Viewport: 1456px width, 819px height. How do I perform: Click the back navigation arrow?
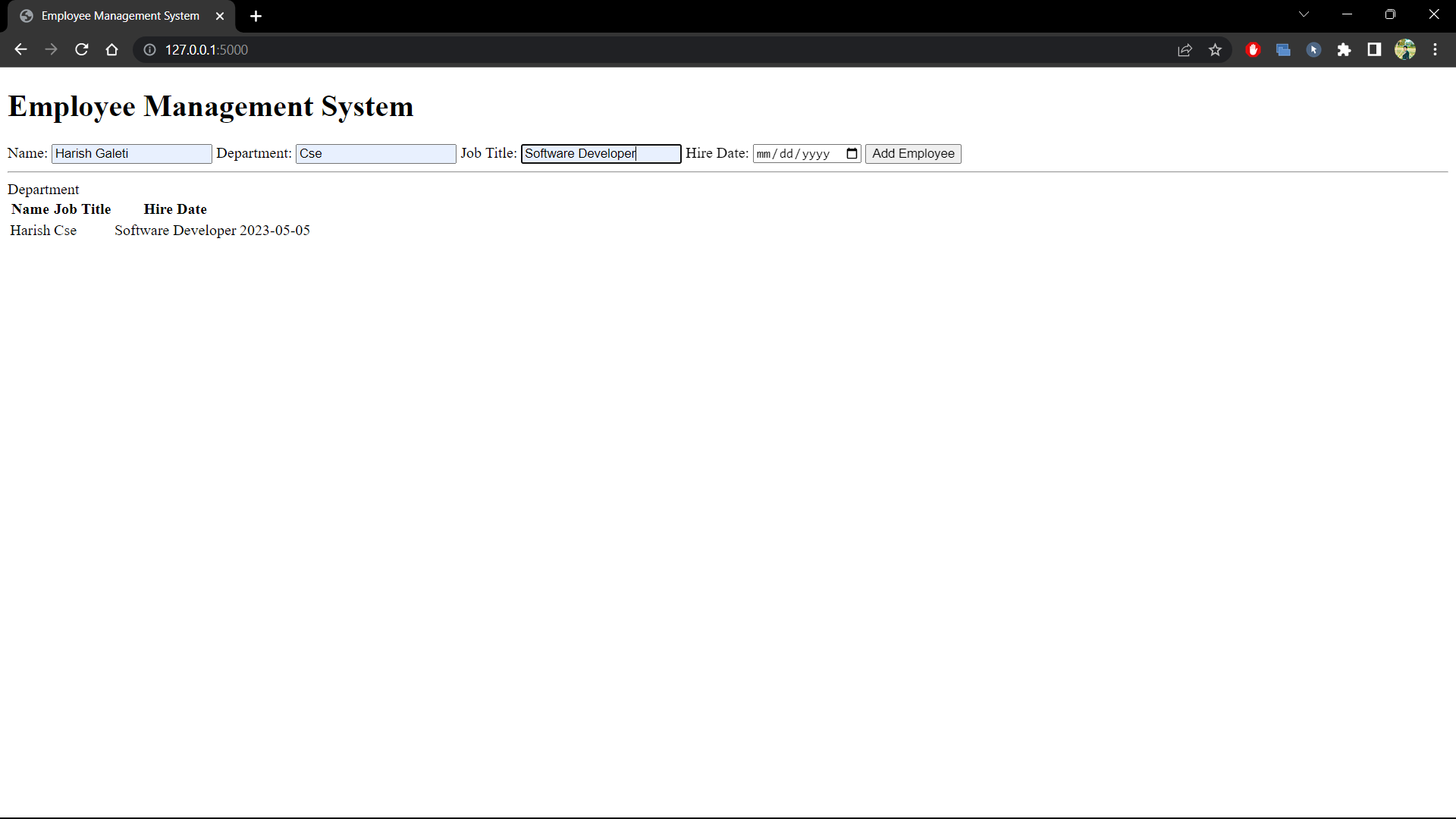(x=20, y=49)
